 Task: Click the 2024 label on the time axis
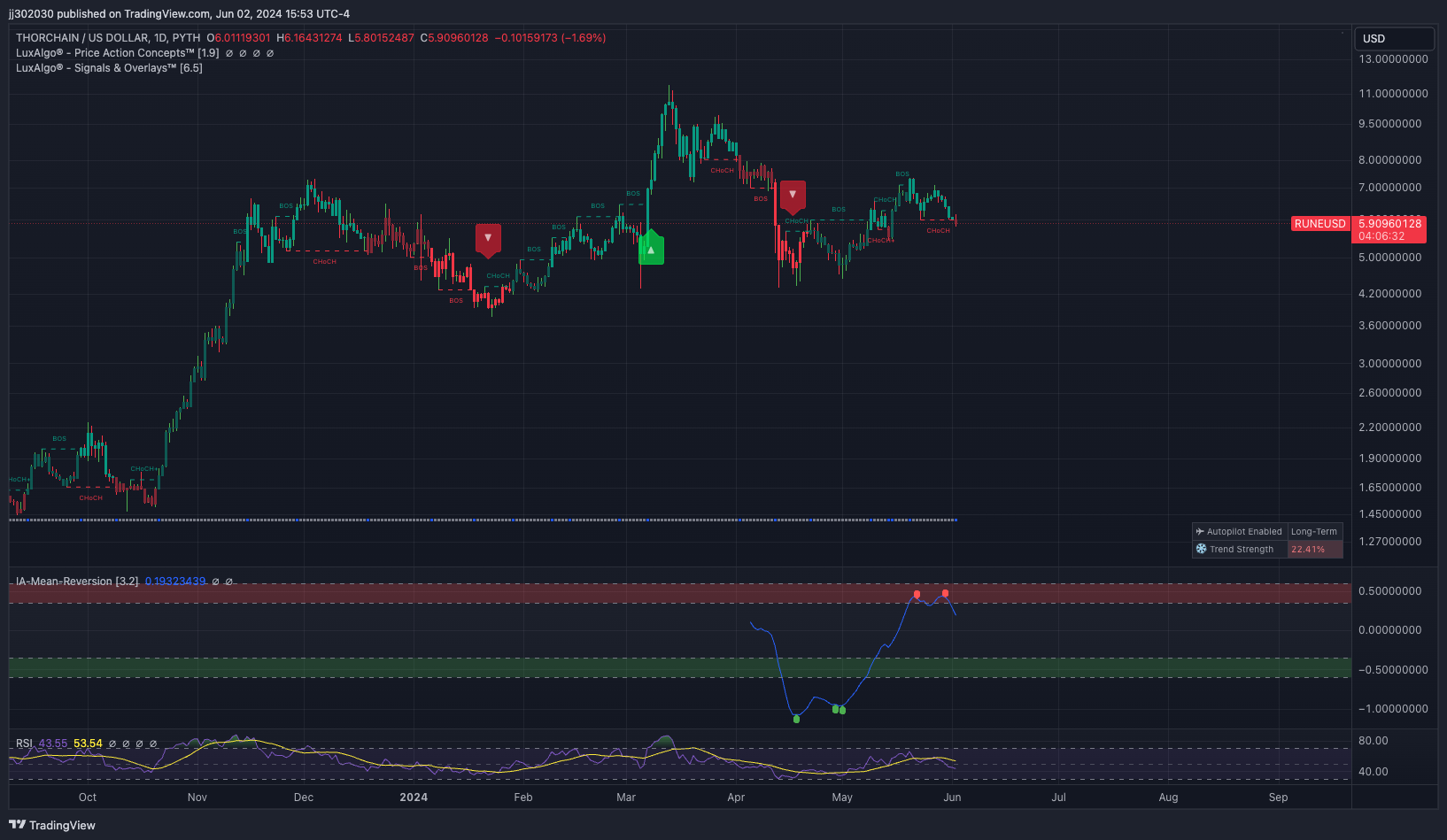tap(414, 798)
